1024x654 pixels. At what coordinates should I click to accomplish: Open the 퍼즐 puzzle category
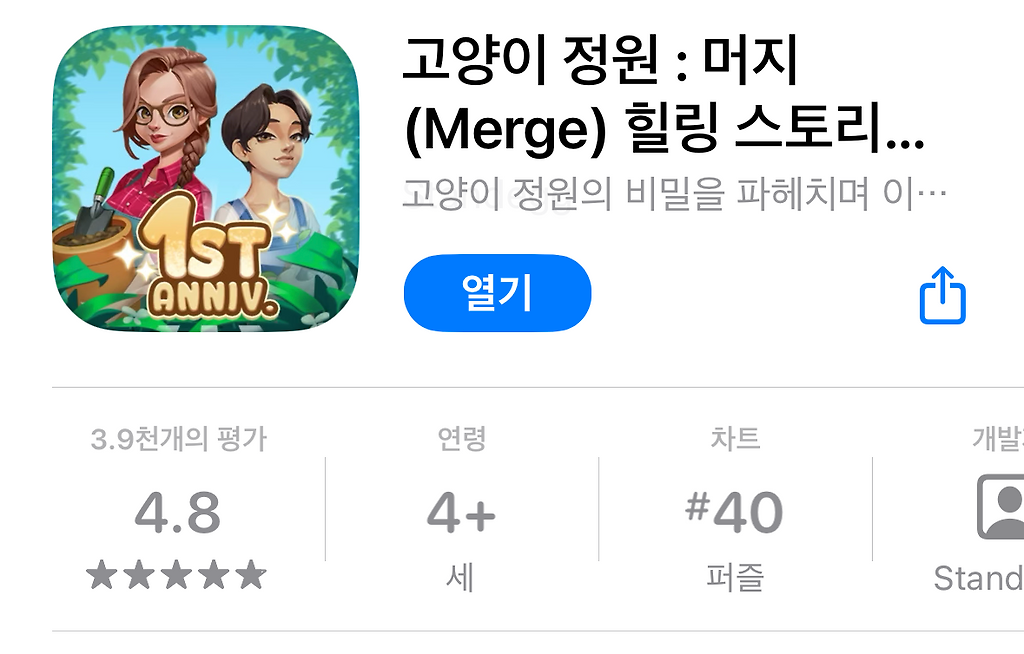click(x=735, y=578)
